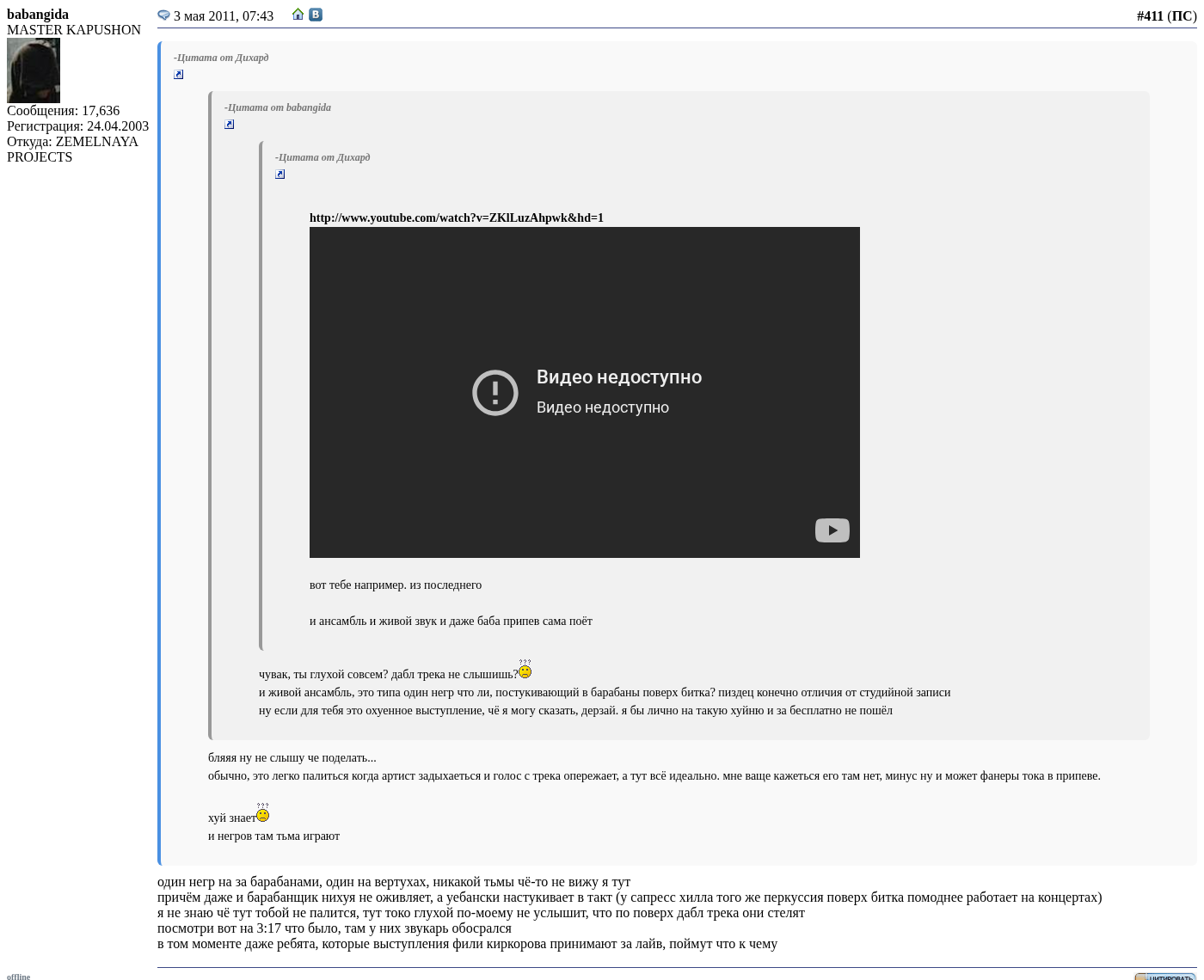The height and width of the screenshot is (980, 1204).
Task: Open the author's VK profile icon
Action: pos(316,15)
